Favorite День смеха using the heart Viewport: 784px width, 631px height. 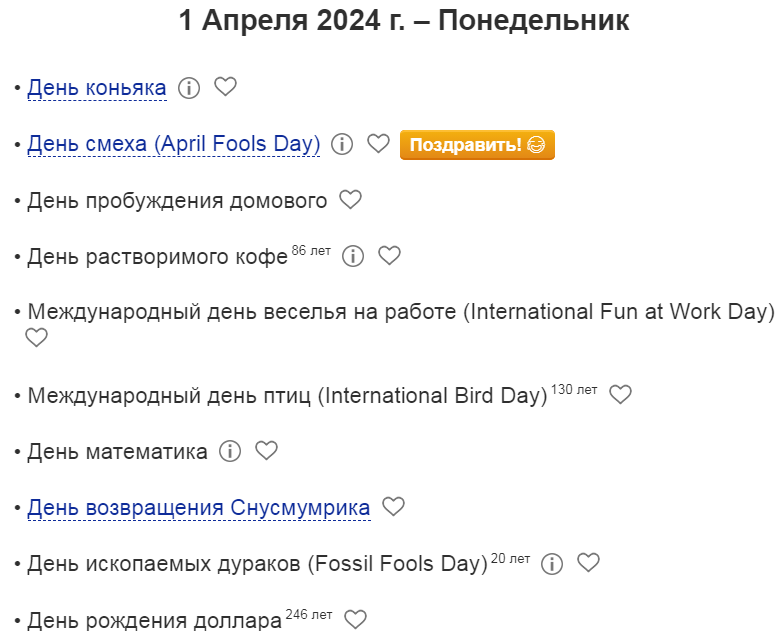pos(378,144)
